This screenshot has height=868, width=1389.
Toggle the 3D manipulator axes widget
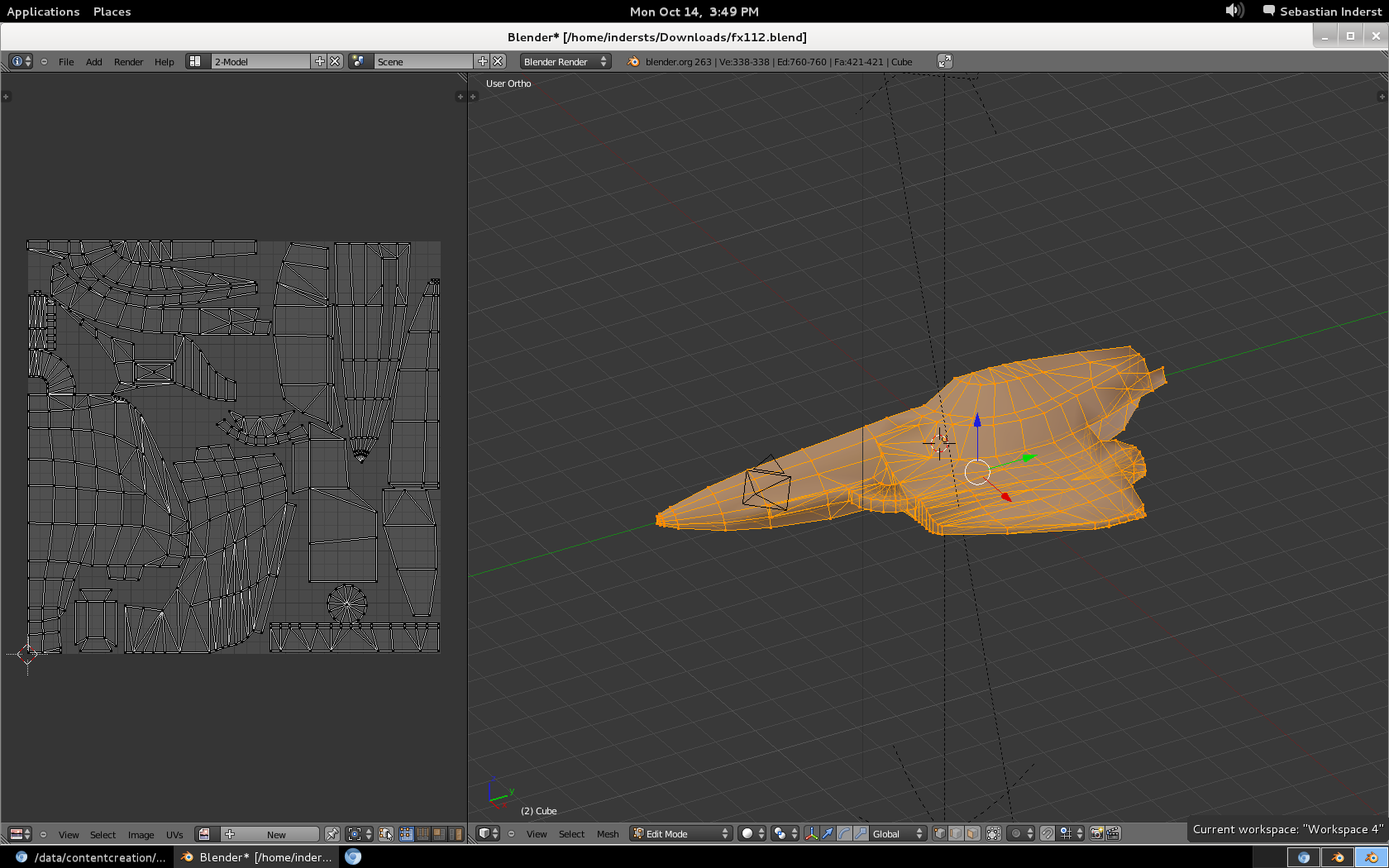[811, 833]
